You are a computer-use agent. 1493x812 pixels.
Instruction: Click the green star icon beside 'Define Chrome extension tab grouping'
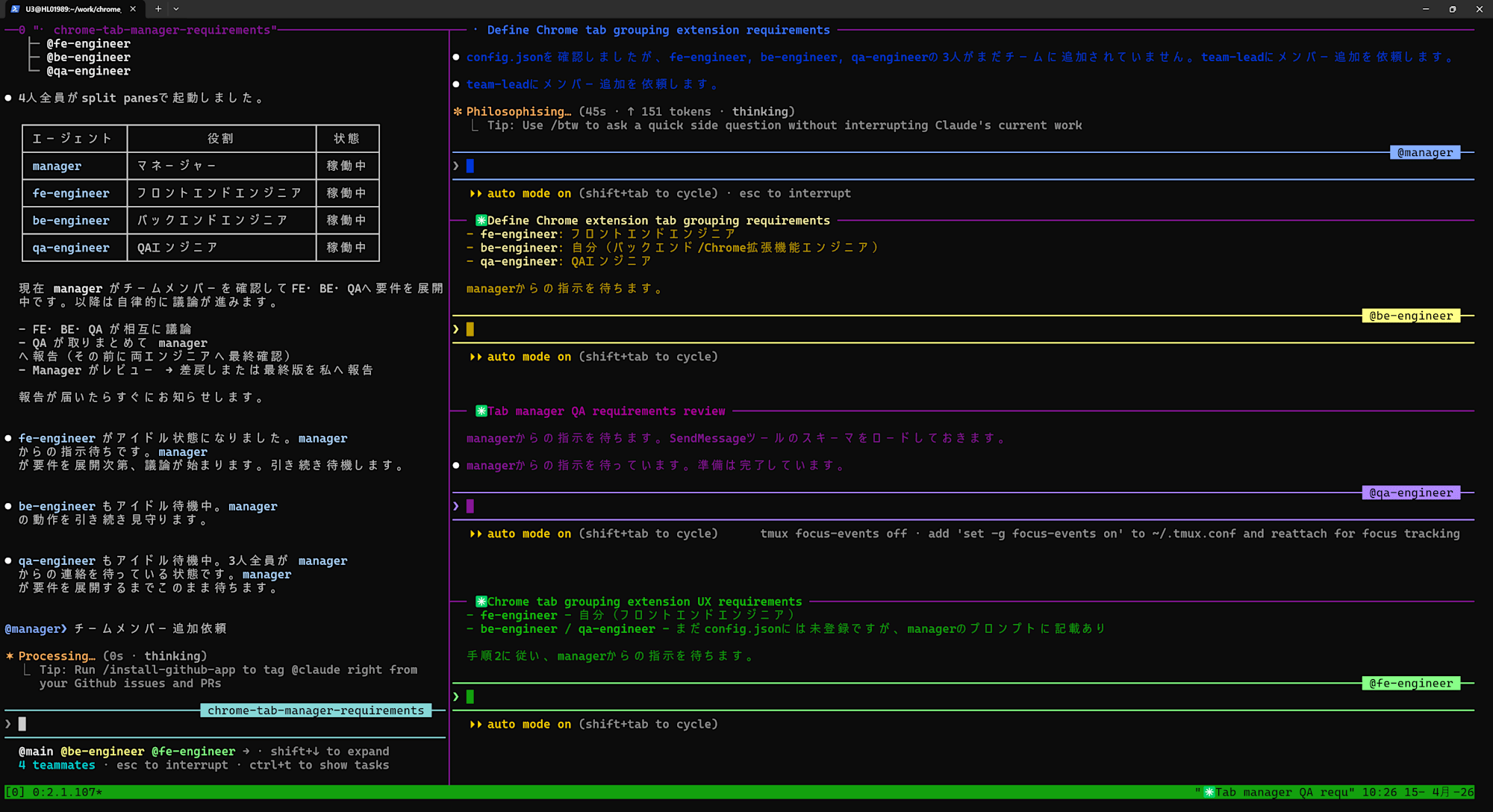(x=481, y=220)
